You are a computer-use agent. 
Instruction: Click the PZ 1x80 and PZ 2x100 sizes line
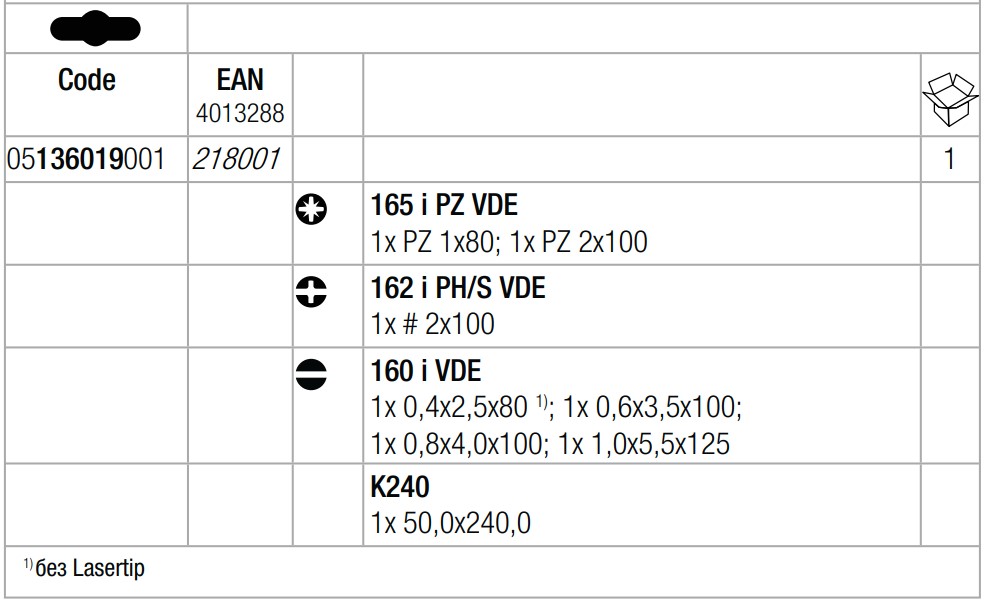click(509, 242)
